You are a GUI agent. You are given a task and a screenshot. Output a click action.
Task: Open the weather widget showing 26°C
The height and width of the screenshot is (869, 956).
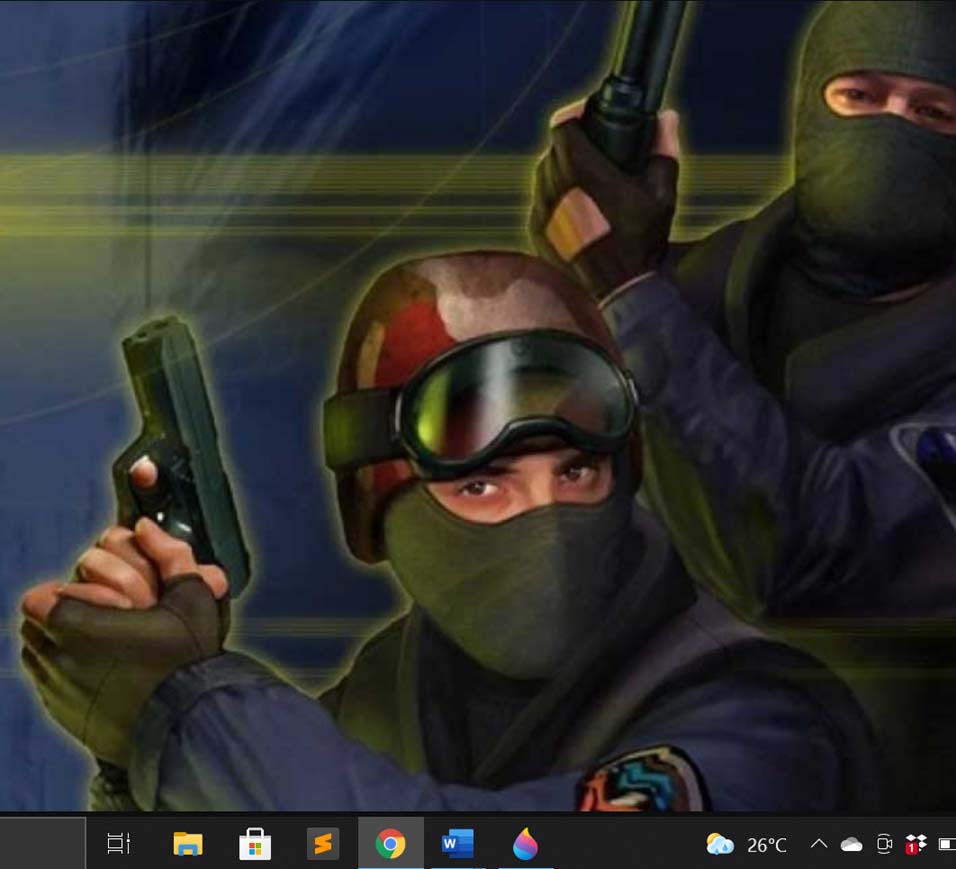pos(746,845)
